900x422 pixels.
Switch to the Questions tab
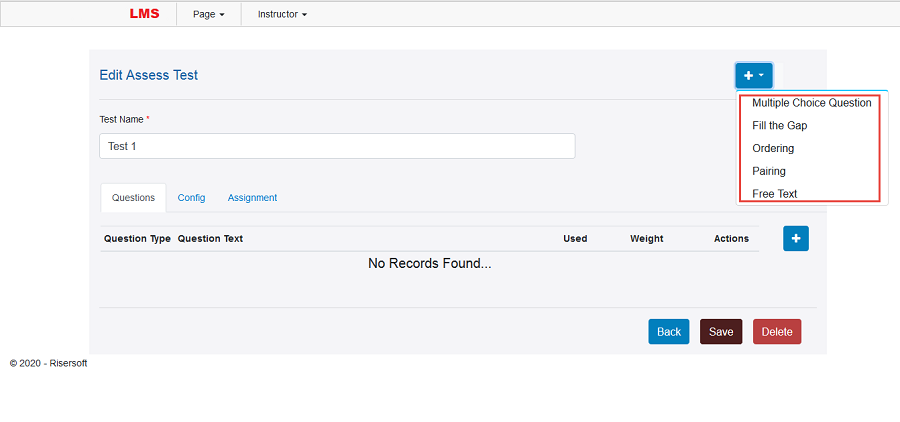(133, 198)
